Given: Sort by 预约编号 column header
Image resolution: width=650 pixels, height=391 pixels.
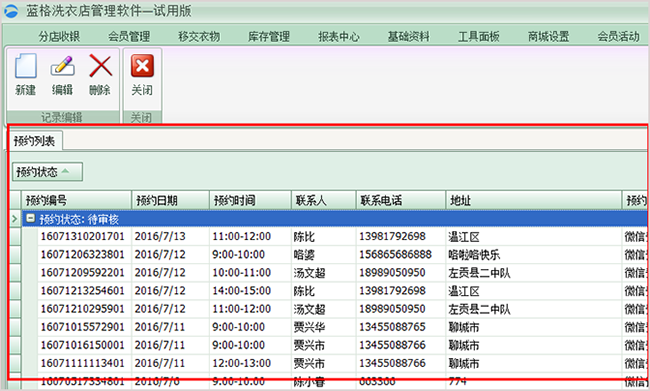Looking at the screenshot, I should pos(76,201).
